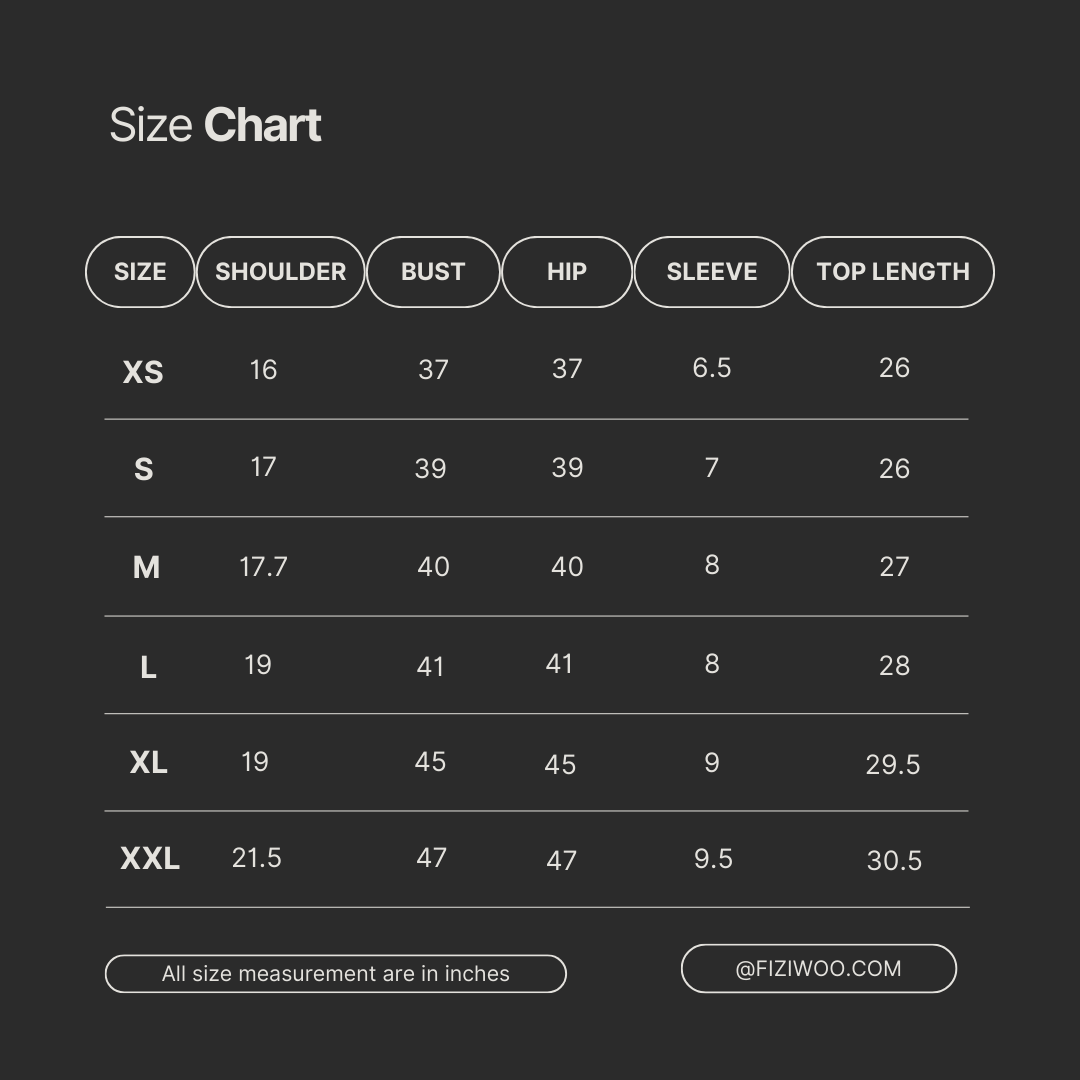Select the HIP column header

[567, 272]
